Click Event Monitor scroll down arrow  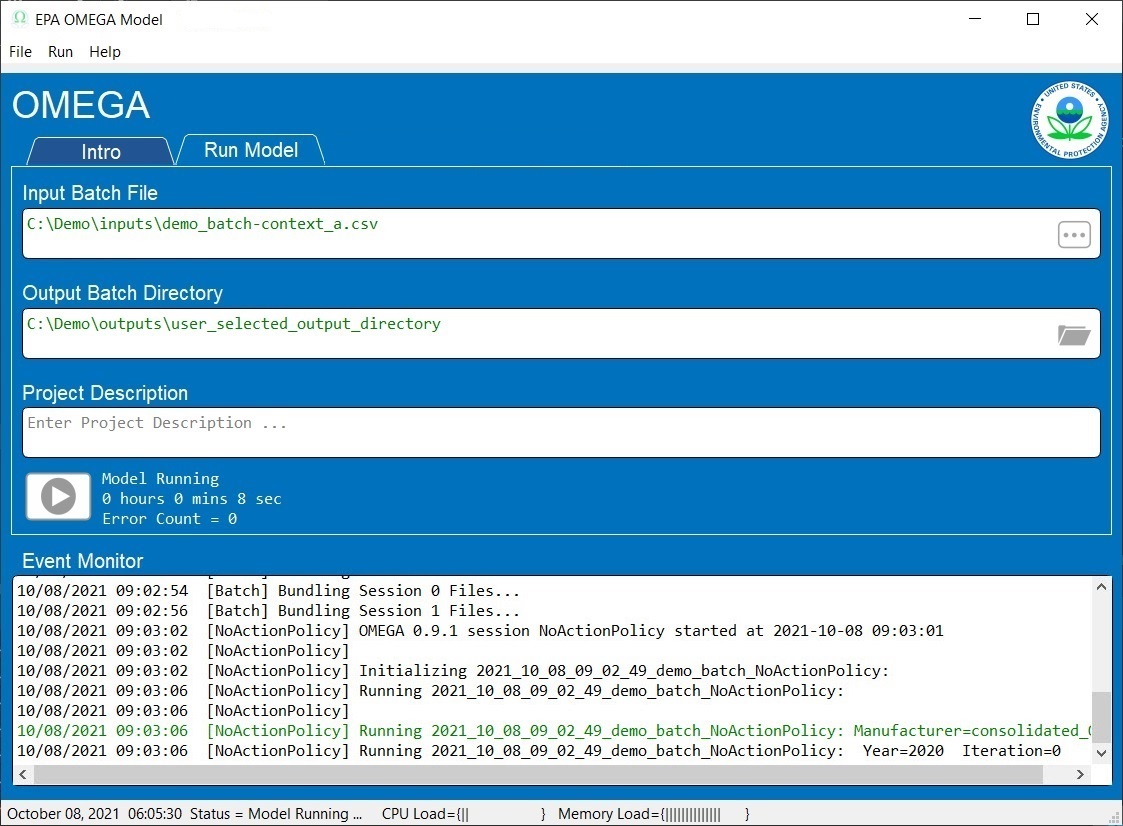point(1102,753)
